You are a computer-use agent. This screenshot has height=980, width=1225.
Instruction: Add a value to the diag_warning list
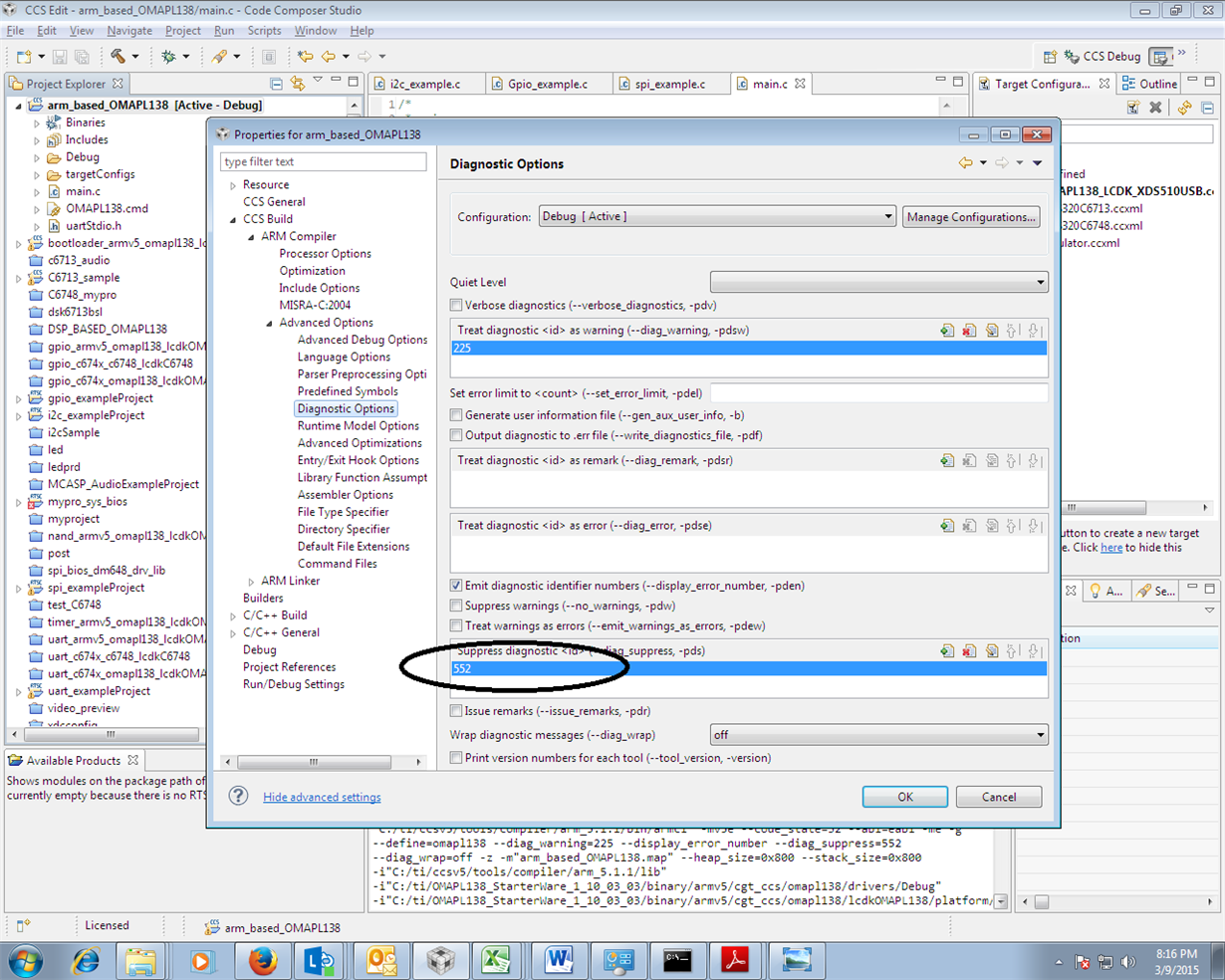(947, 331)
